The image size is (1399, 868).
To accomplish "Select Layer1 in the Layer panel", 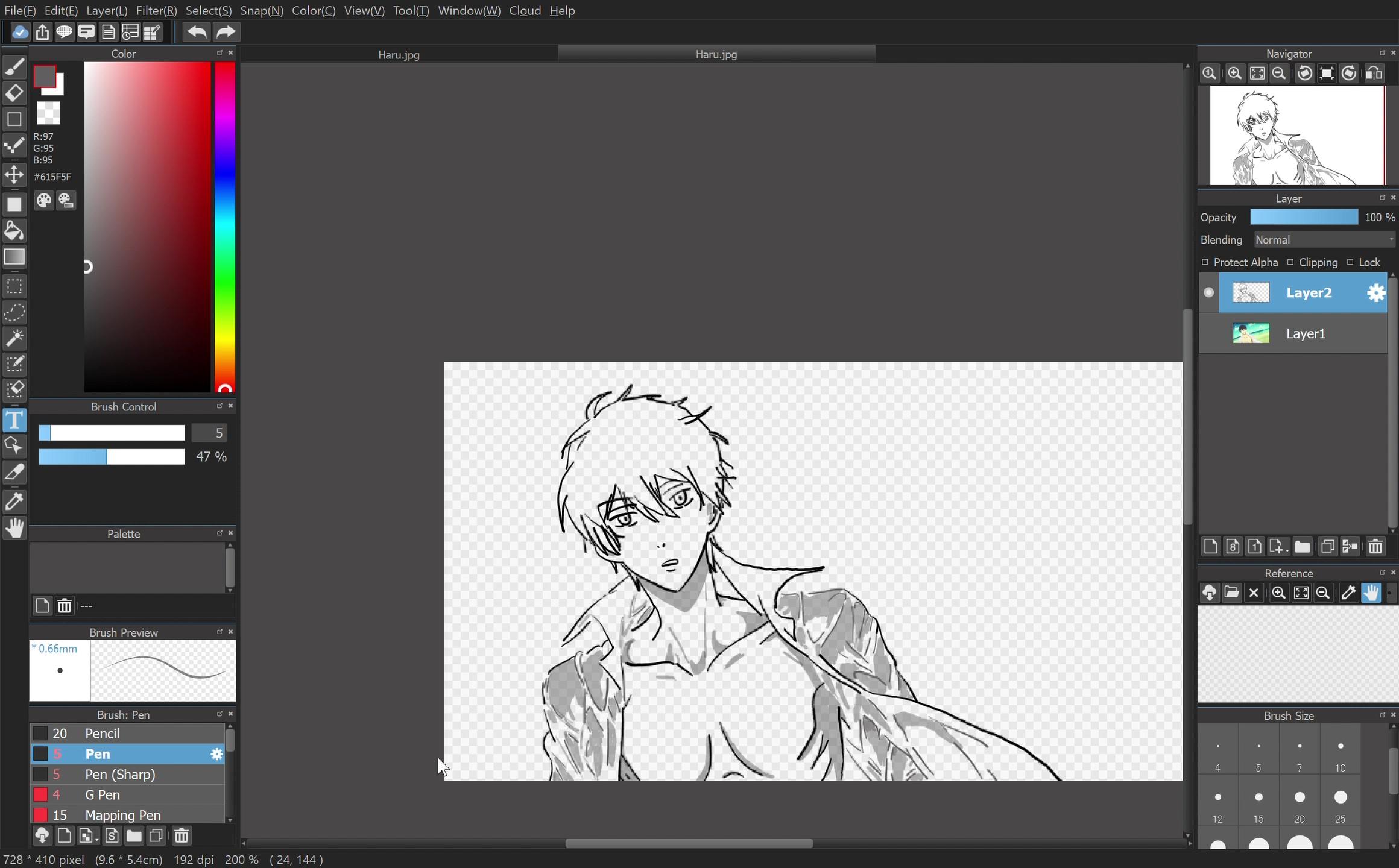I will click(x=1306, y=333).
